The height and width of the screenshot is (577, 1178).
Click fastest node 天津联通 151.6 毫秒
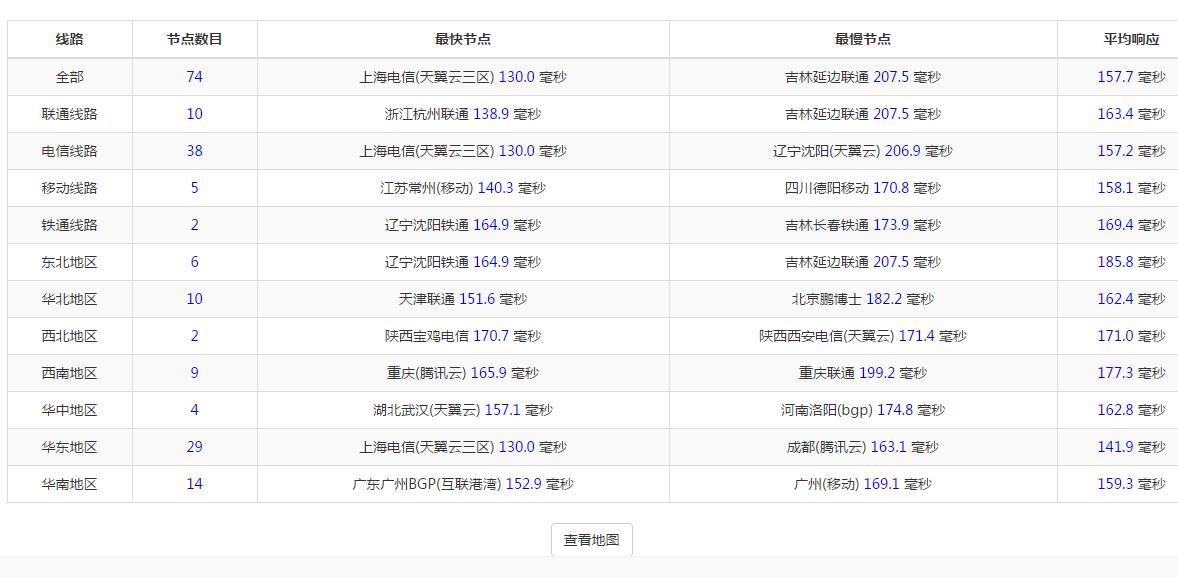coord(463,299)
